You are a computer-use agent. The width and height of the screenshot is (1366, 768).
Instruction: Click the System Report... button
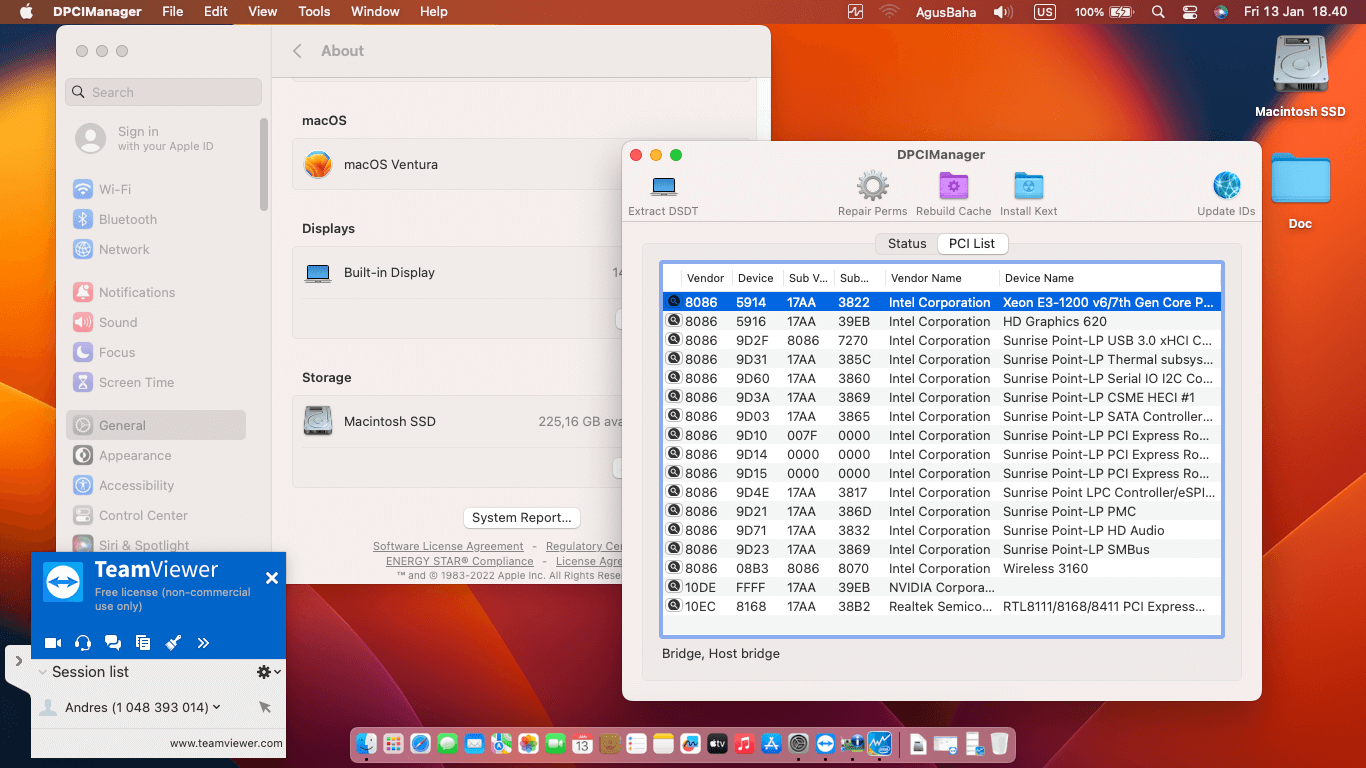click(x=522, y=517)
